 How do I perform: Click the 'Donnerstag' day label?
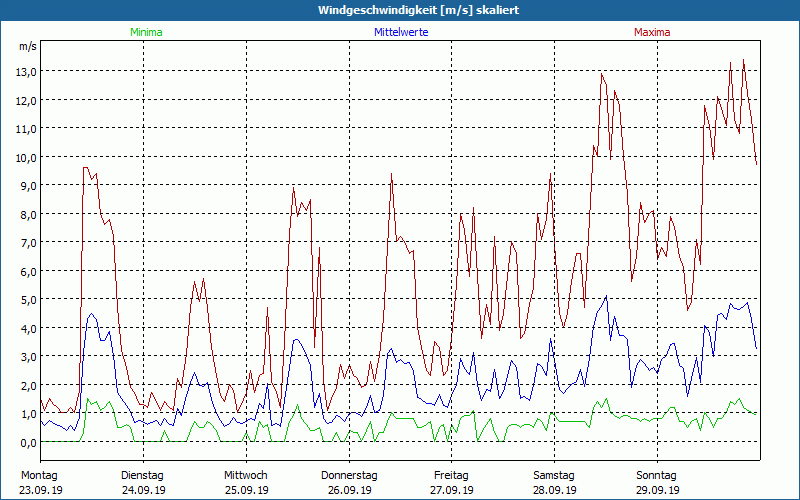(x=349, y=476)
